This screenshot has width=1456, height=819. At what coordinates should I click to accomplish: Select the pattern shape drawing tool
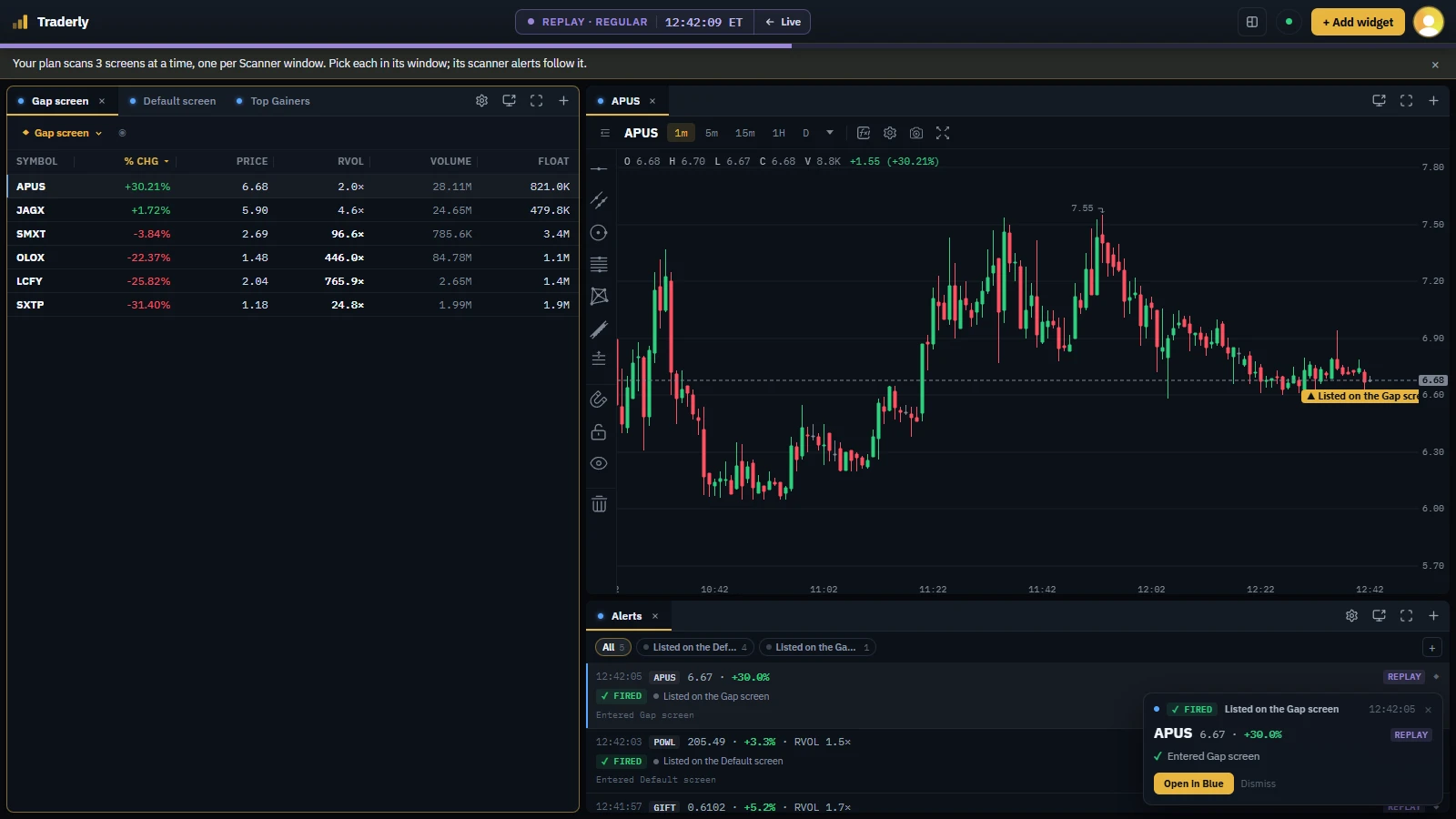599,296
